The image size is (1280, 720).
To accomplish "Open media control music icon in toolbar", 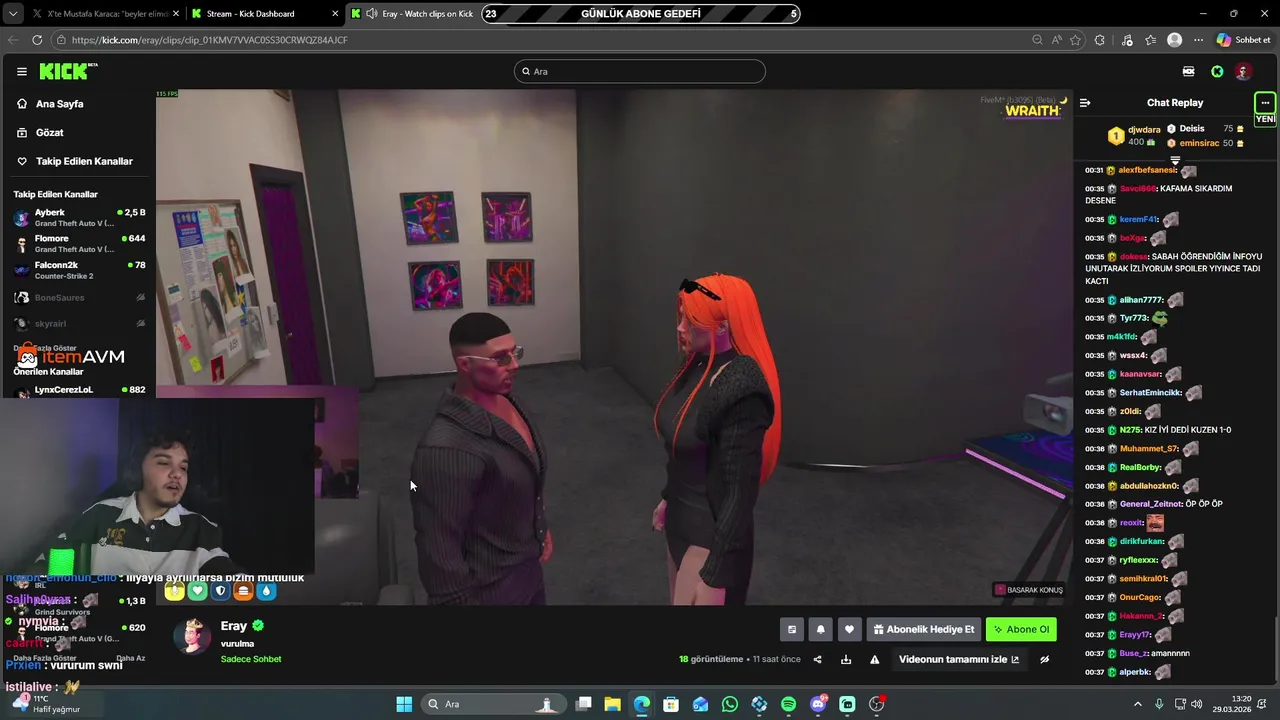I will [x=1127, y=40].
